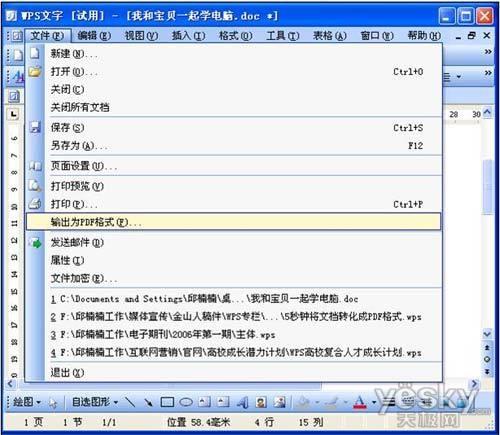Open the 格式 menu

pos(236,35)
